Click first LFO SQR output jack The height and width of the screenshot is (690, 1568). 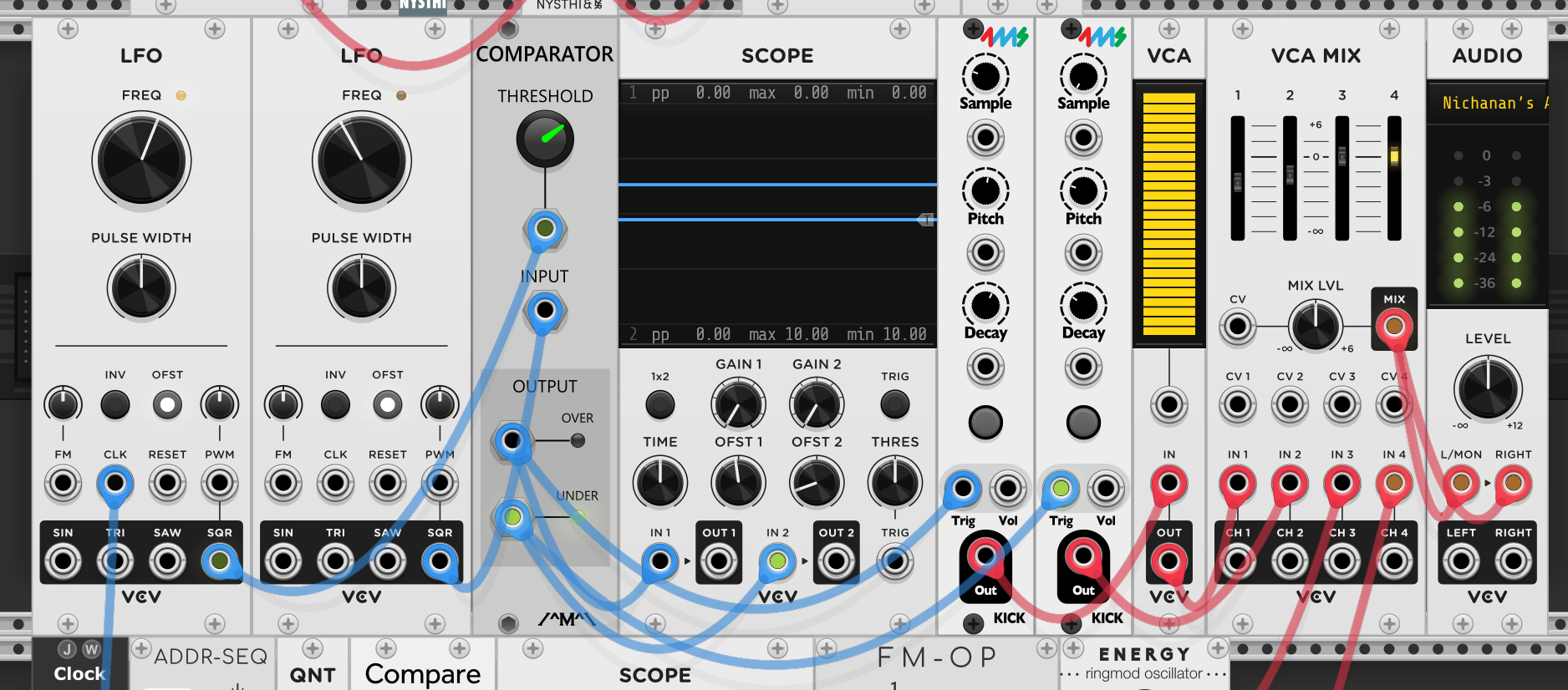220,561
